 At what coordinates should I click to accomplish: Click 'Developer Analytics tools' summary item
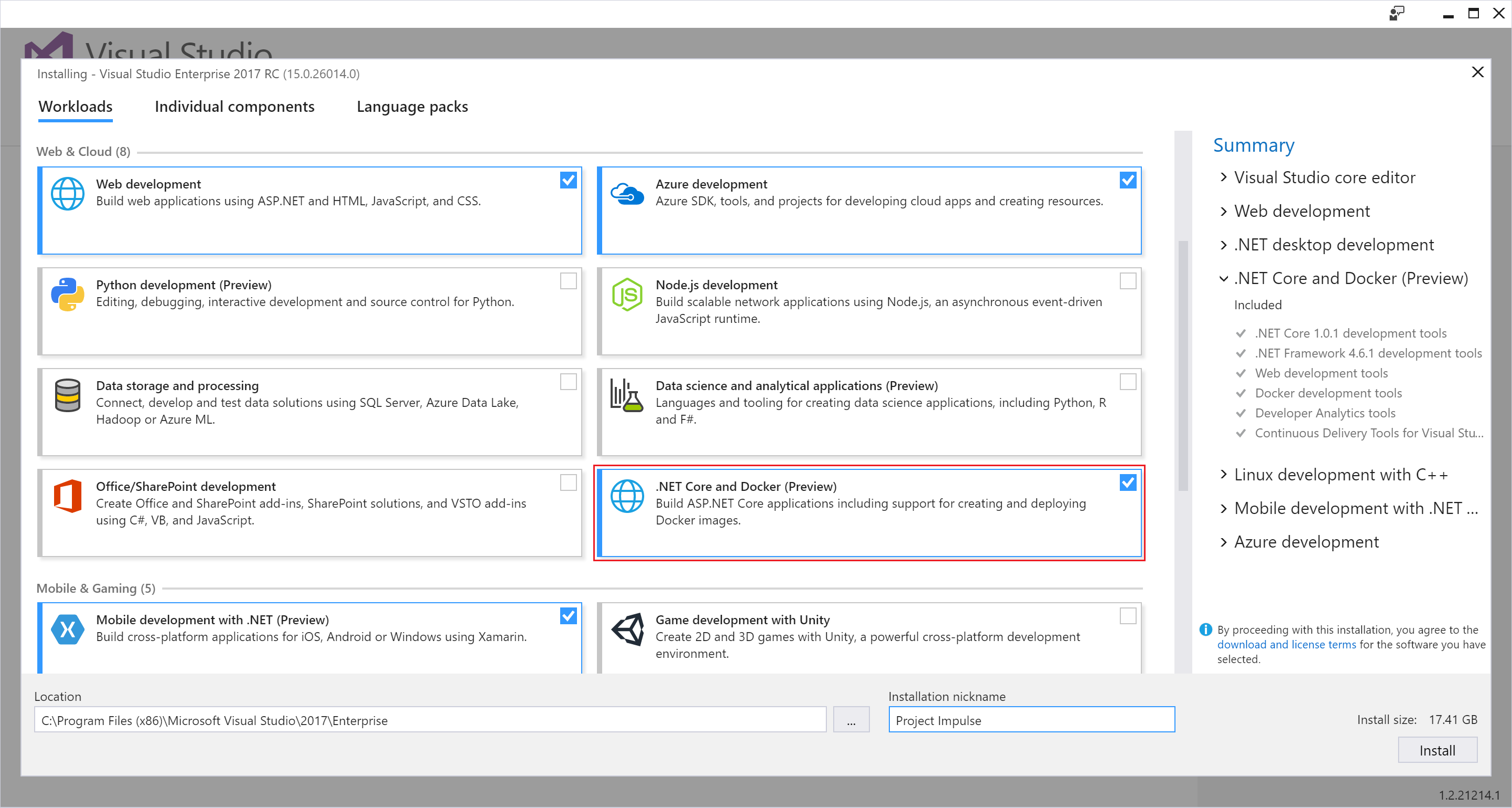click(x=1325, y=413)
